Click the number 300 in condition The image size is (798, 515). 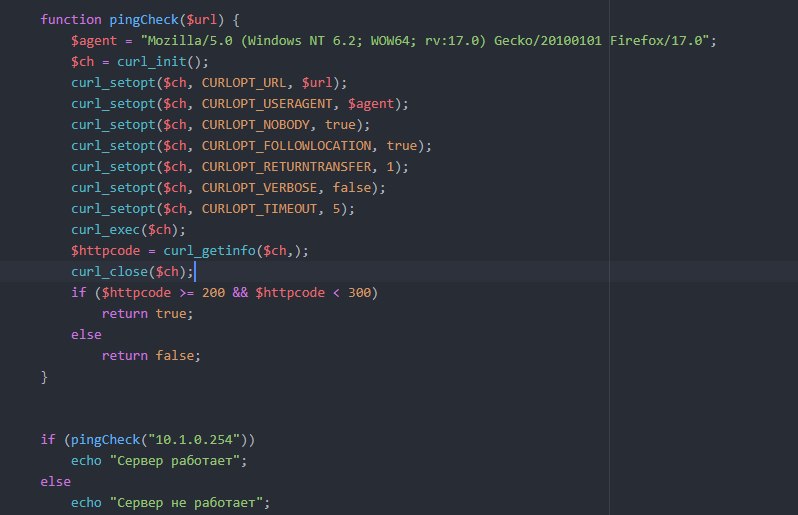(359, 293)
